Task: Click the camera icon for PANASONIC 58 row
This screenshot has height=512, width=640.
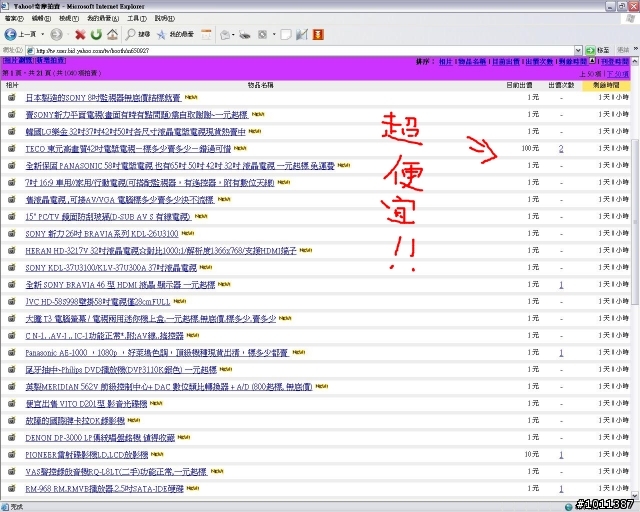Action: coord(12,165)
